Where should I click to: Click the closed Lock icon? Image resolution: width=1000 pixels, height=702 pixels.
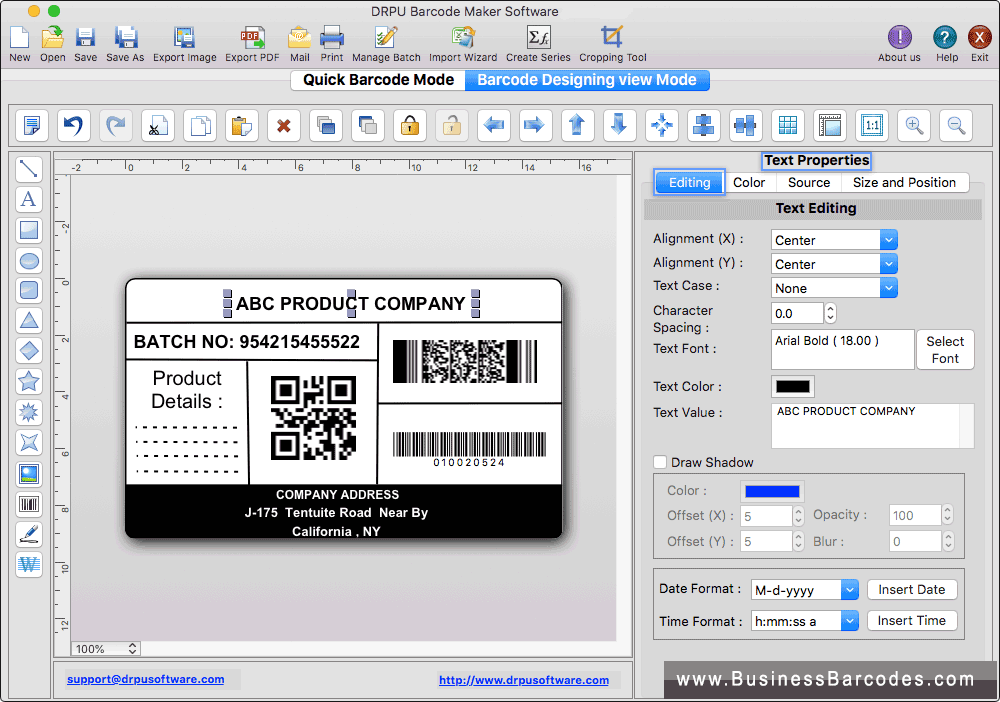pos(410,125)
